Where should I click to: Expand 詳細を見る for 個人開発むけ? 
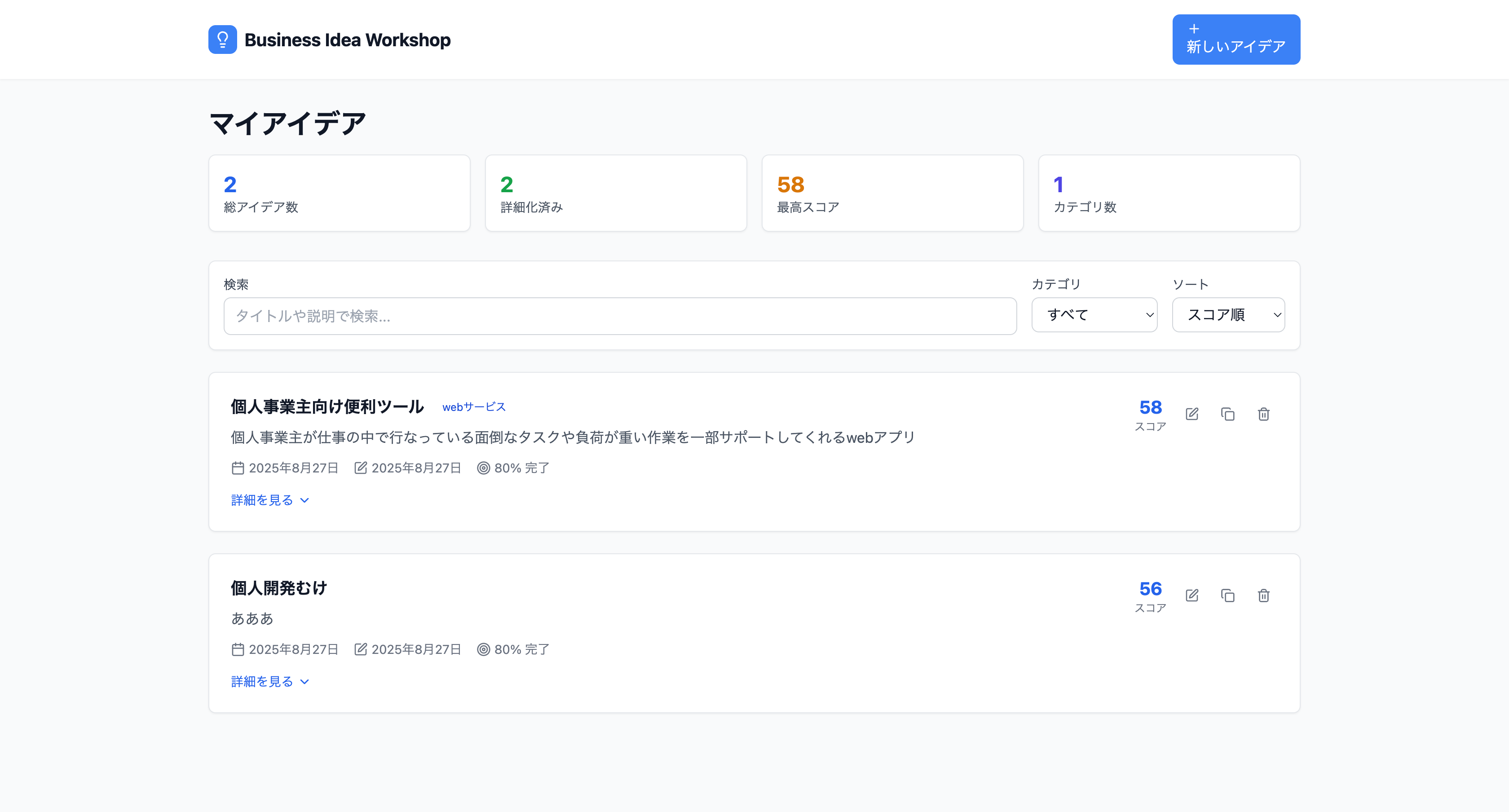[269, 681]
